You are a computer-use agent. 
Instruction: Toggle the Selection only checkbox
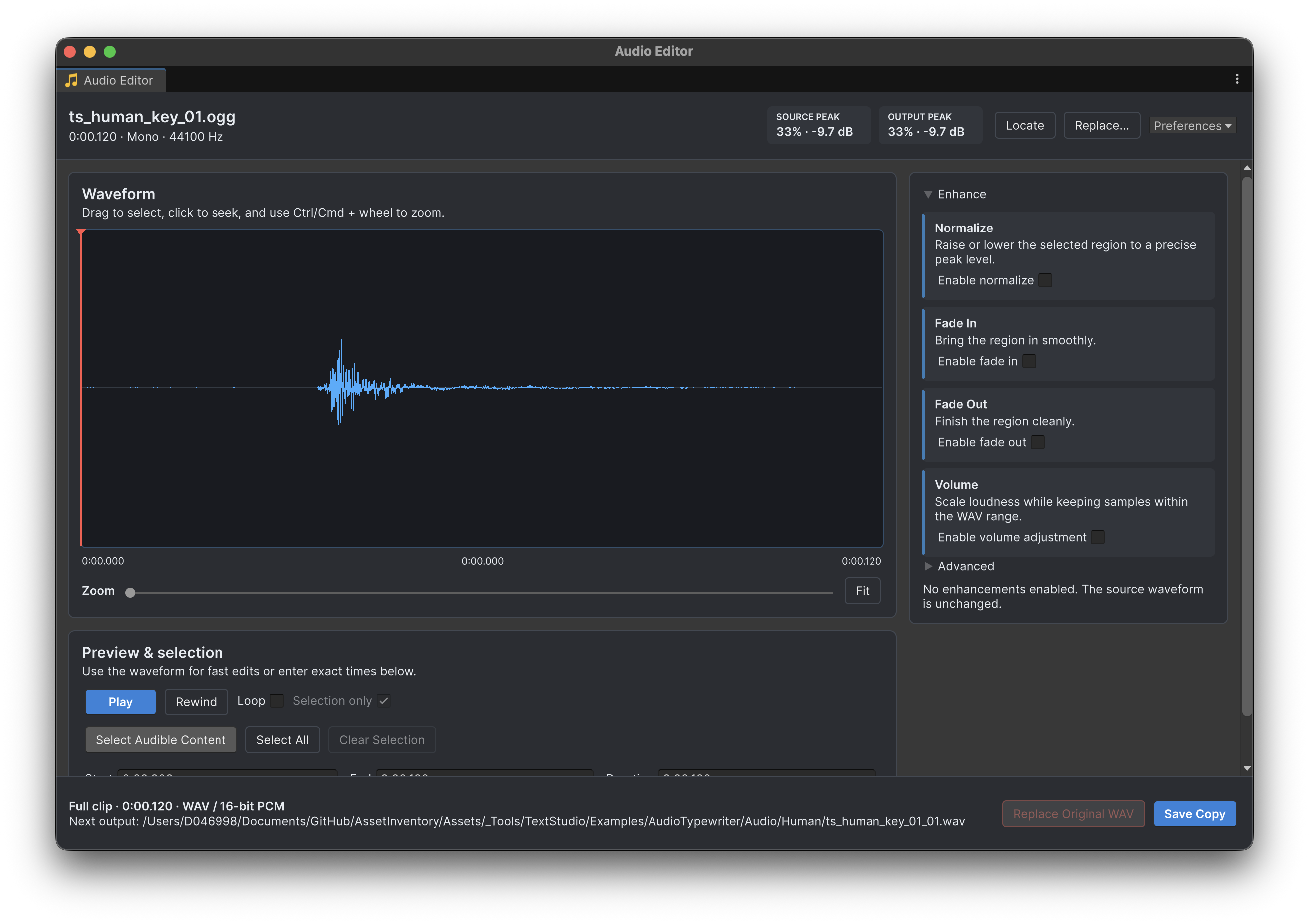pyautogui.click(x=384, y=701)
